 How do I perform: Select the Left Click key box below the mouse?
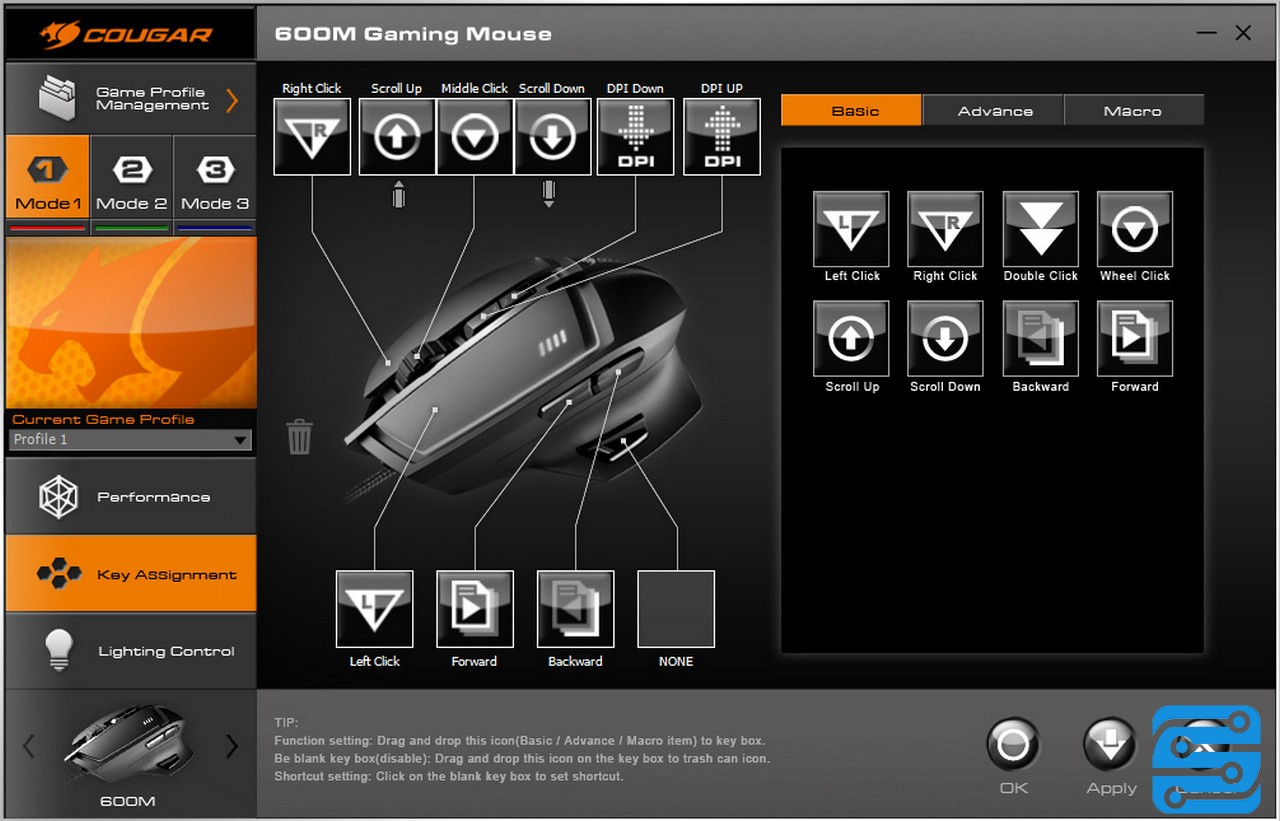375,610
